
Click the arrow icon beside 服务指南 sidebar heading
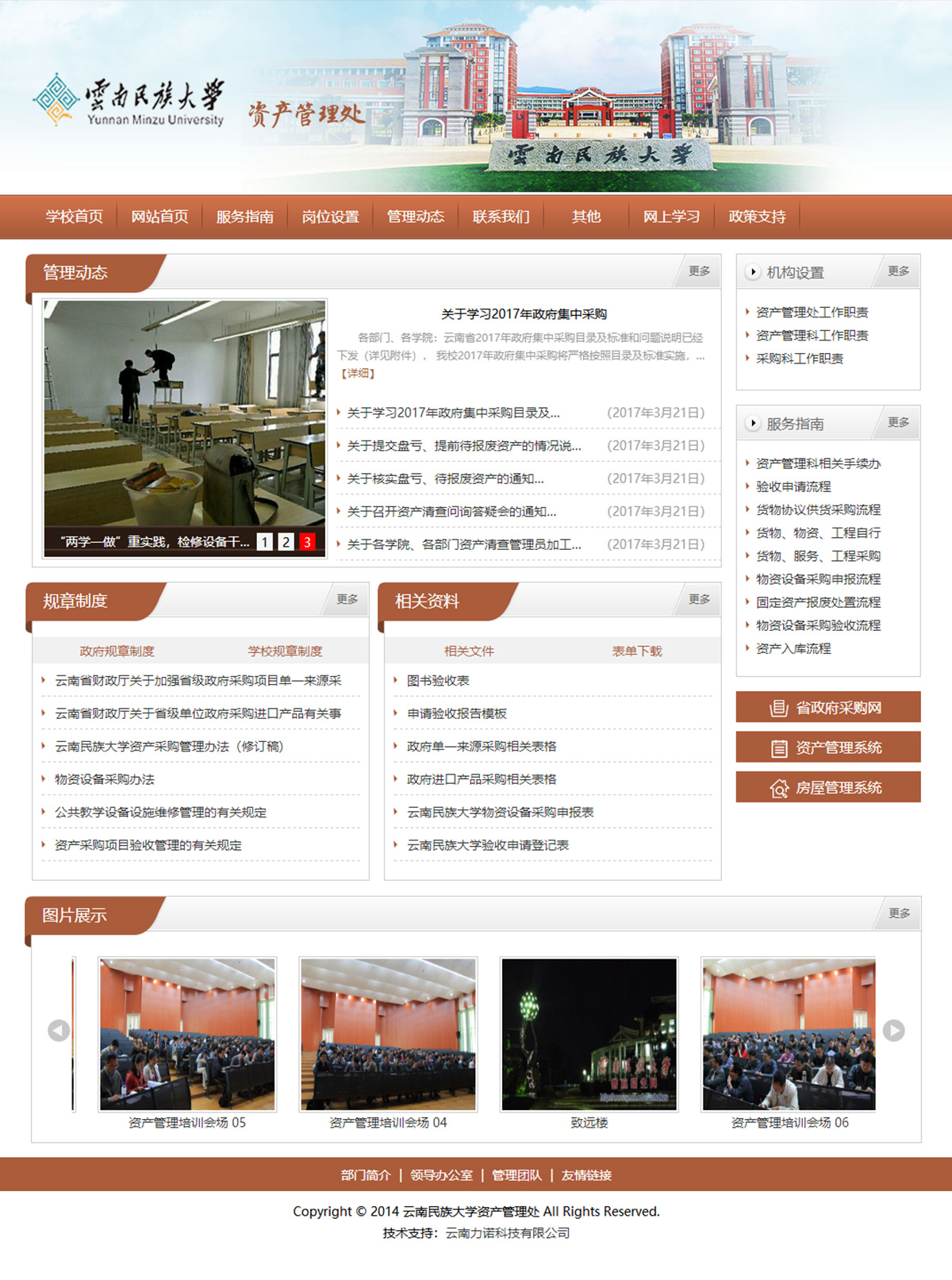[x=753, y=424]
